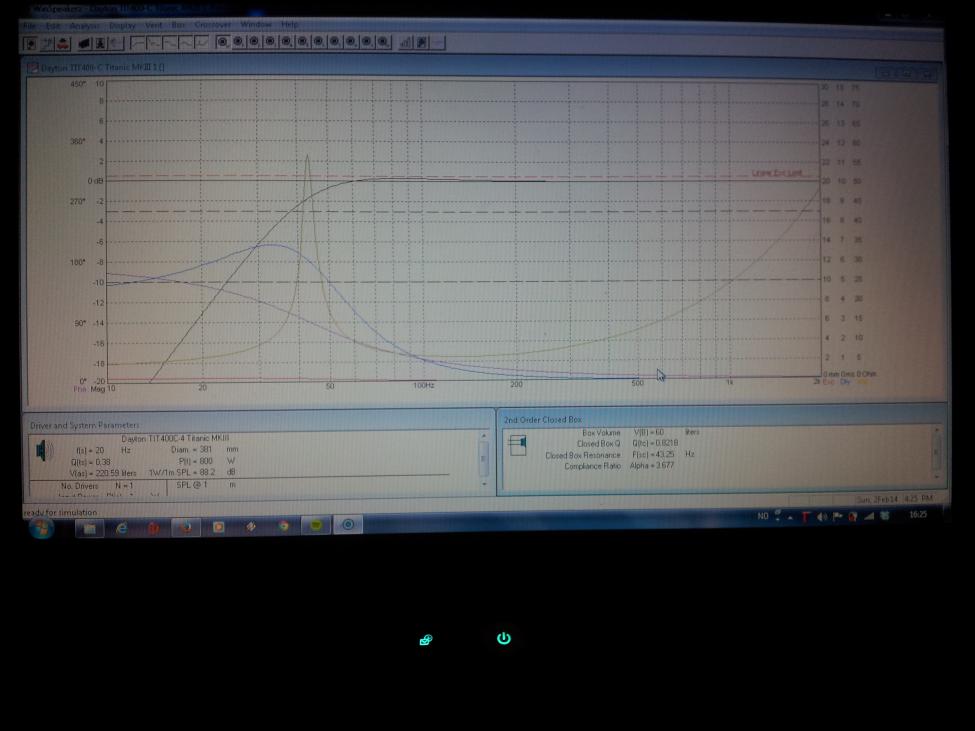Click the new project toolbar icon
Image resolution: width=975 pixels, height=731 pixels.
(30, 44)
